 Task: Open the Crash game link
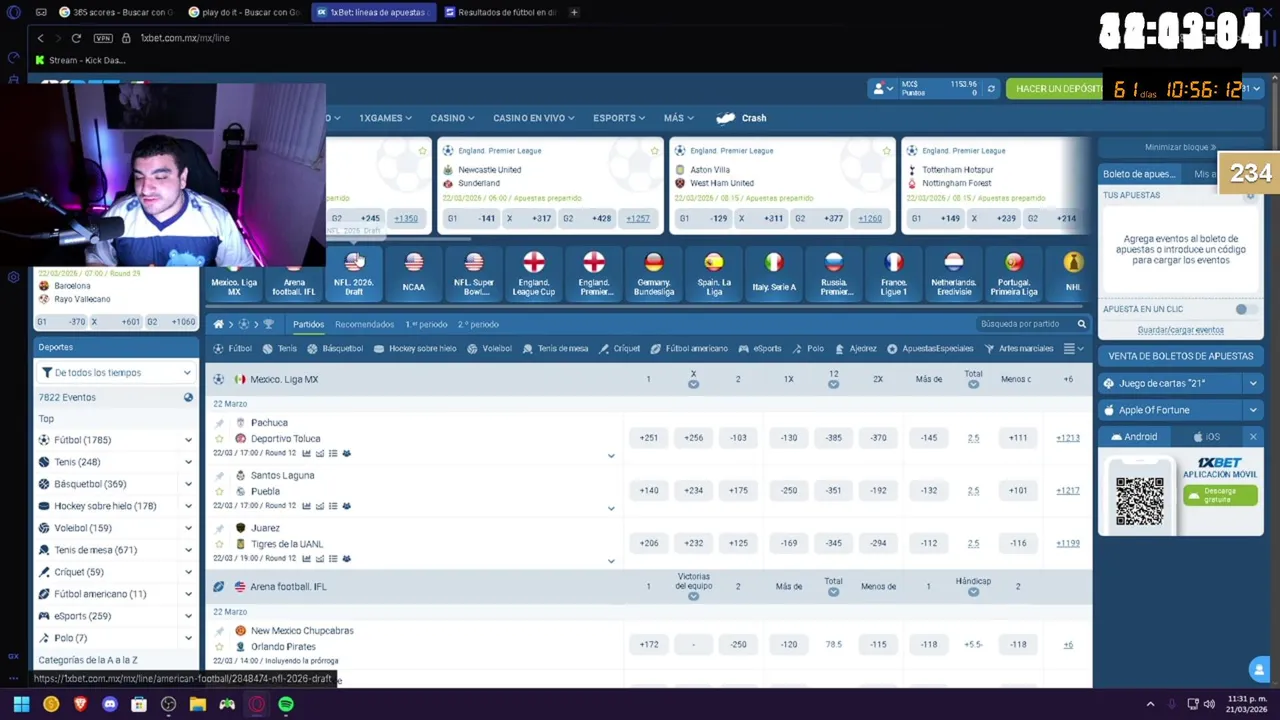pos(742,118)
